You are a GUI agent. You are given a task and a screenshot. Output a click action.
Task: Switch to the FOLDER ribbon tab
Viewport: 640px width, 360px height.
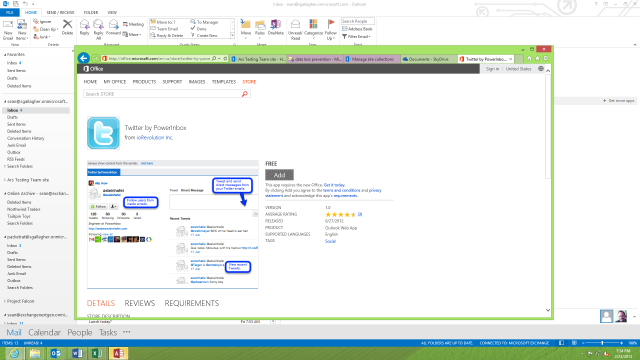click(x=91, y=13)
